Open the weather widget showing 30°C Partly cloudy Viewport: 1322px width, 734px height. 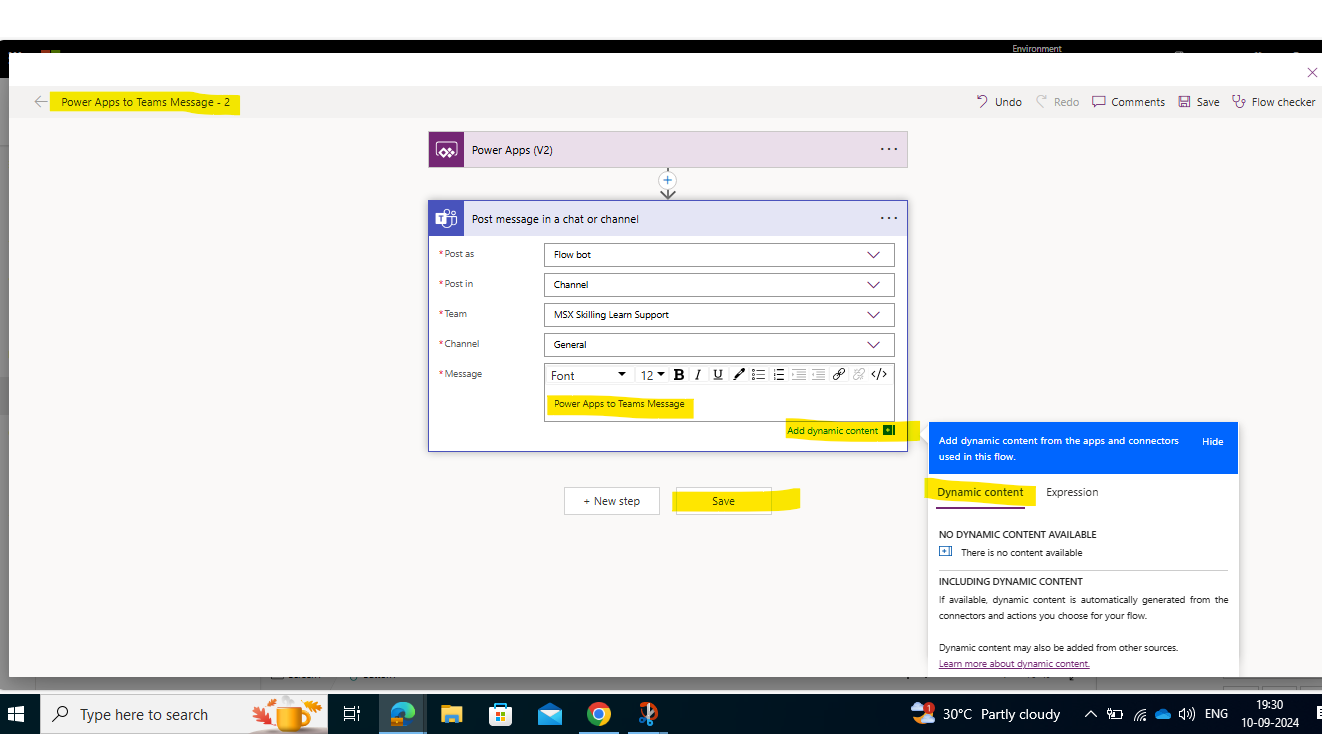986,714
